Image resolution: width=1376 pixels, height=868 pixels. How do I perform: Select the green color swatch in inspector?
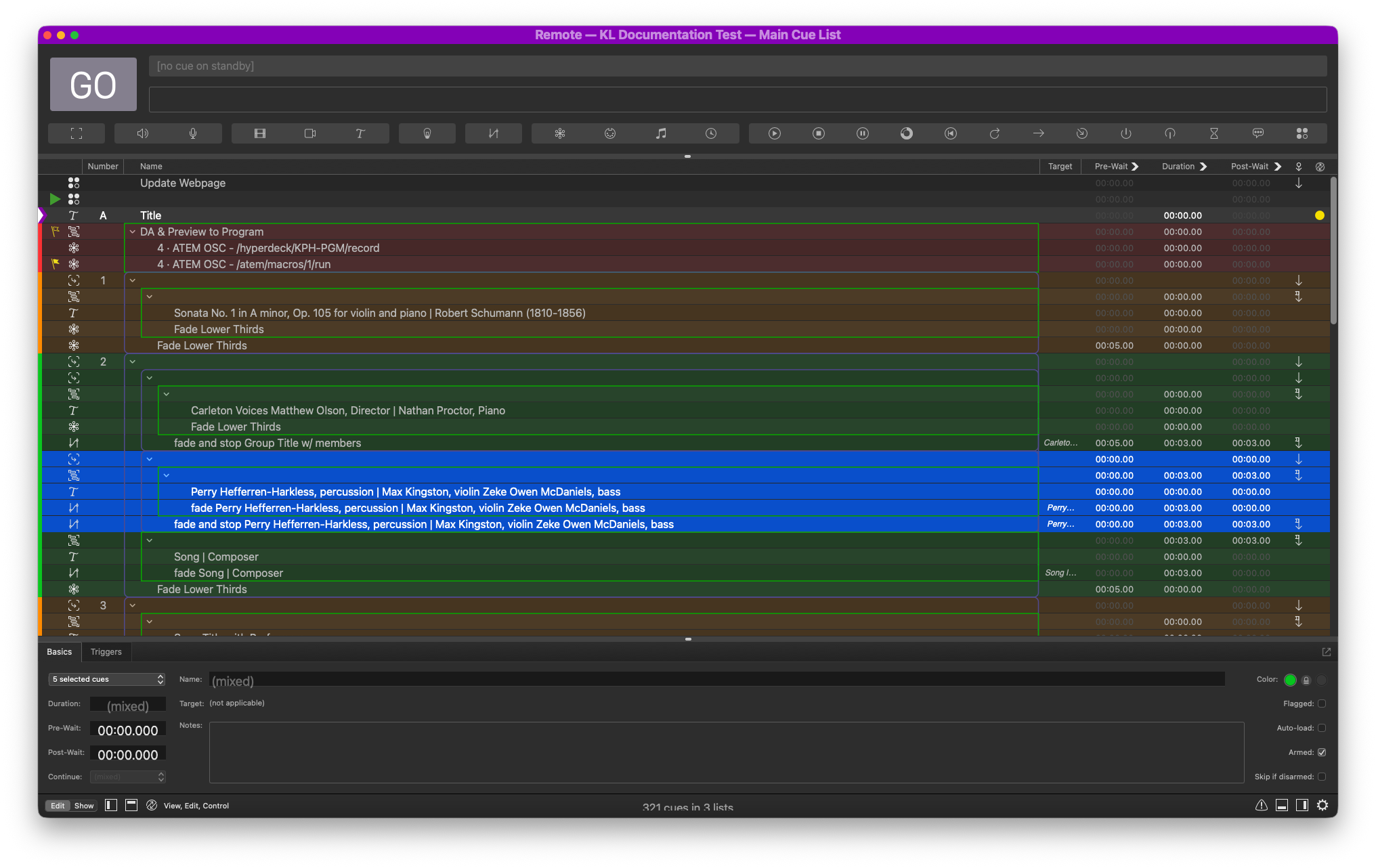(1290, 680)
